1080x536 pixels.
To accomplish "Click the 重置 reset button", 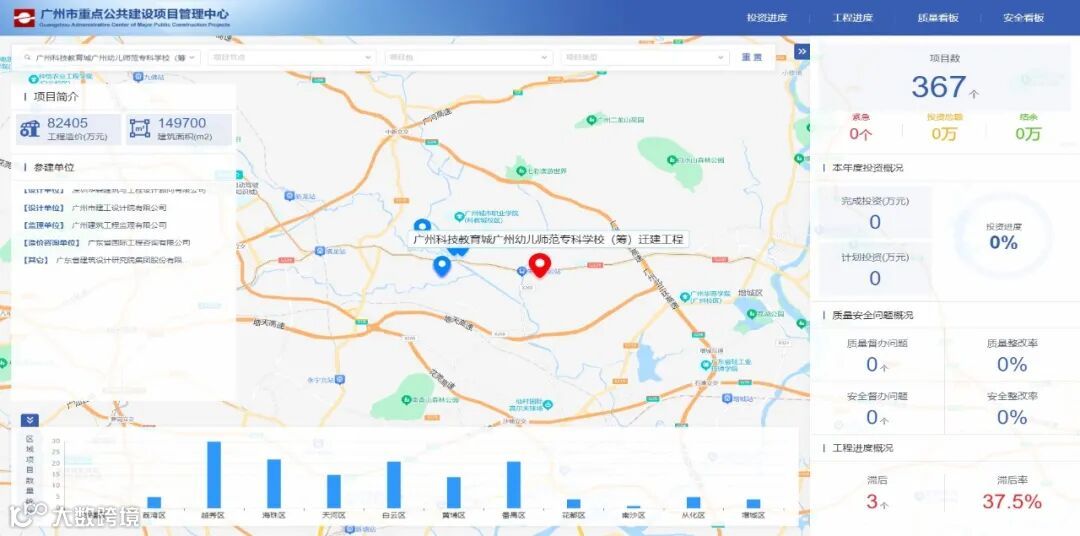I will coord(752,58).
